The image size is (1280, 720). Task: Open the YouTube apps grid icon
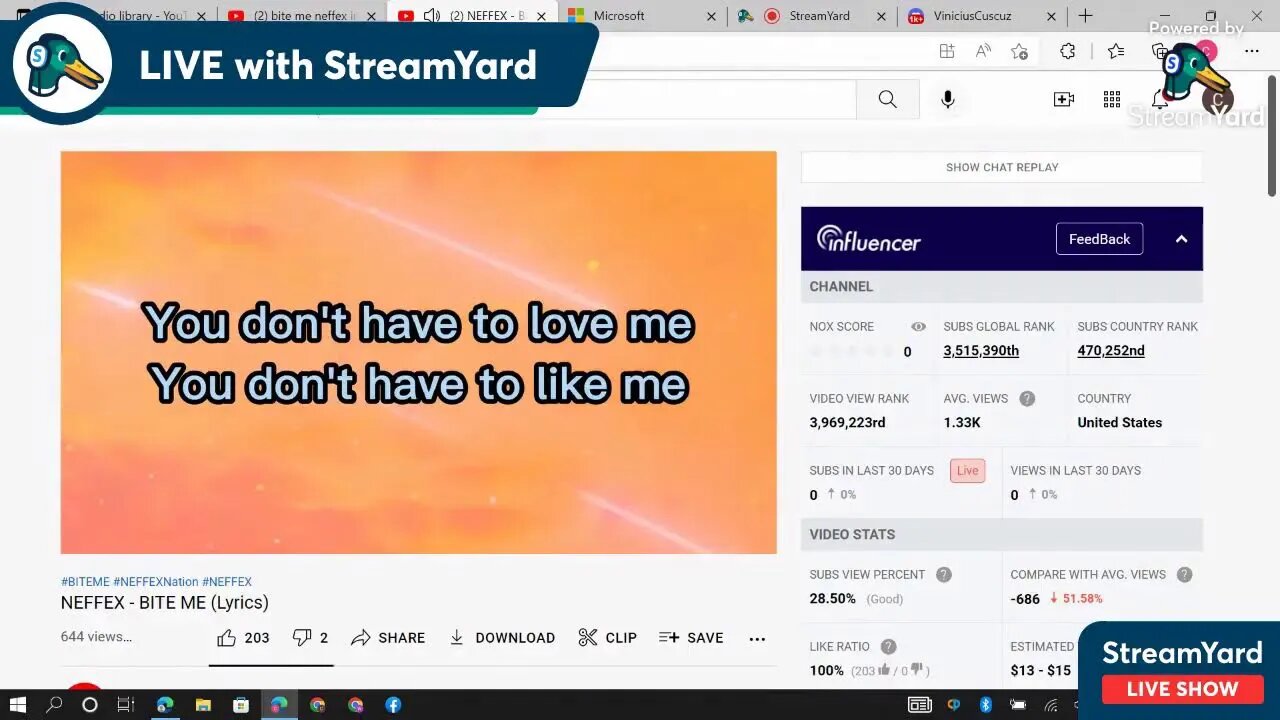pyautogui.click(x=1112, y=99)
